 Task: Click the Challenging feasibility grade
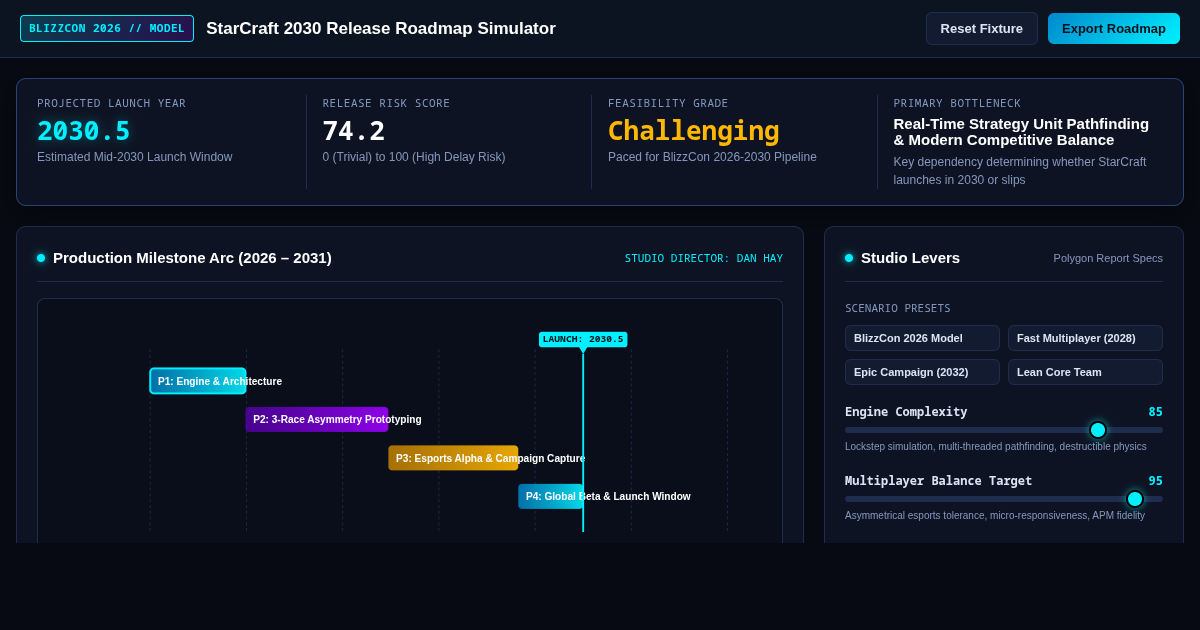(x=694, y=131)
